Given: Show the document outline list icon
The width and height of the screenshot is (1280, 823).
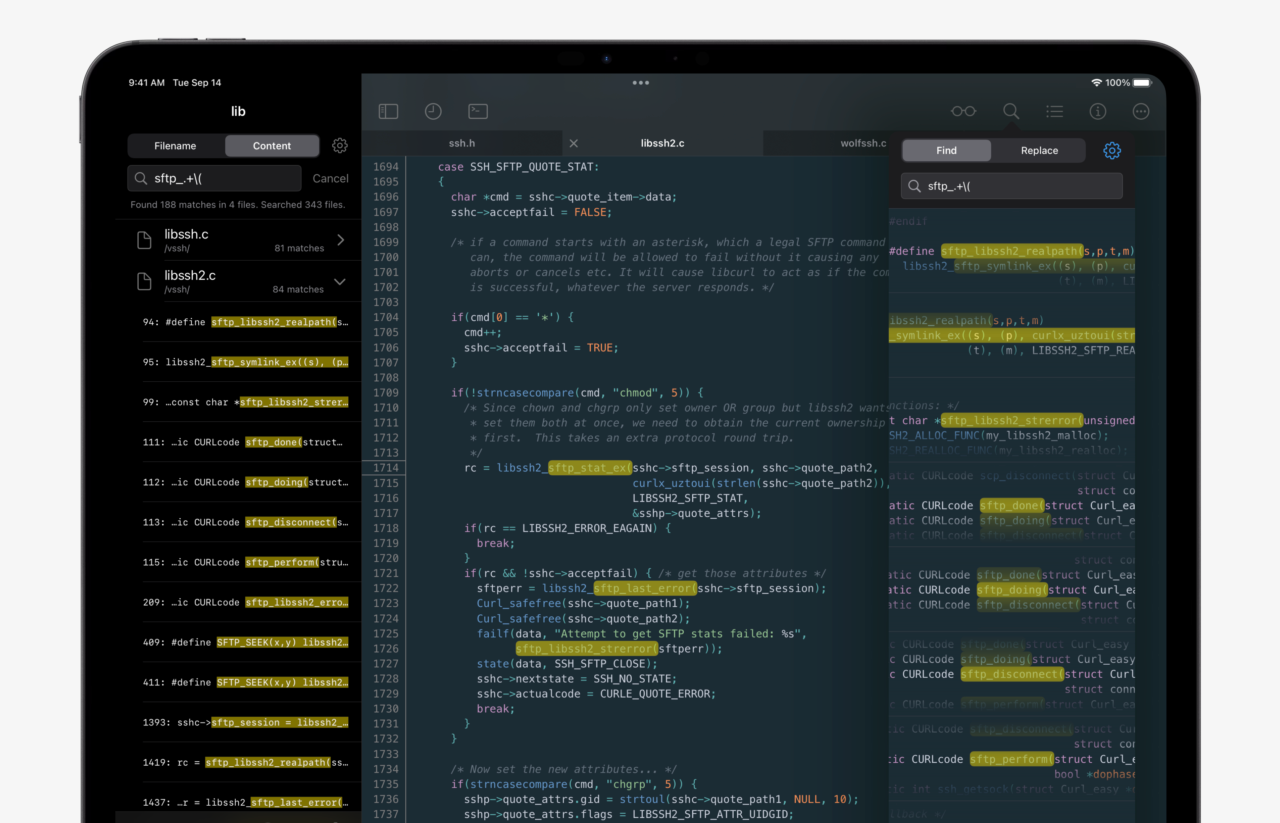Looking at the screenshot, I should pyautogui.click(x=1054, y=111).
